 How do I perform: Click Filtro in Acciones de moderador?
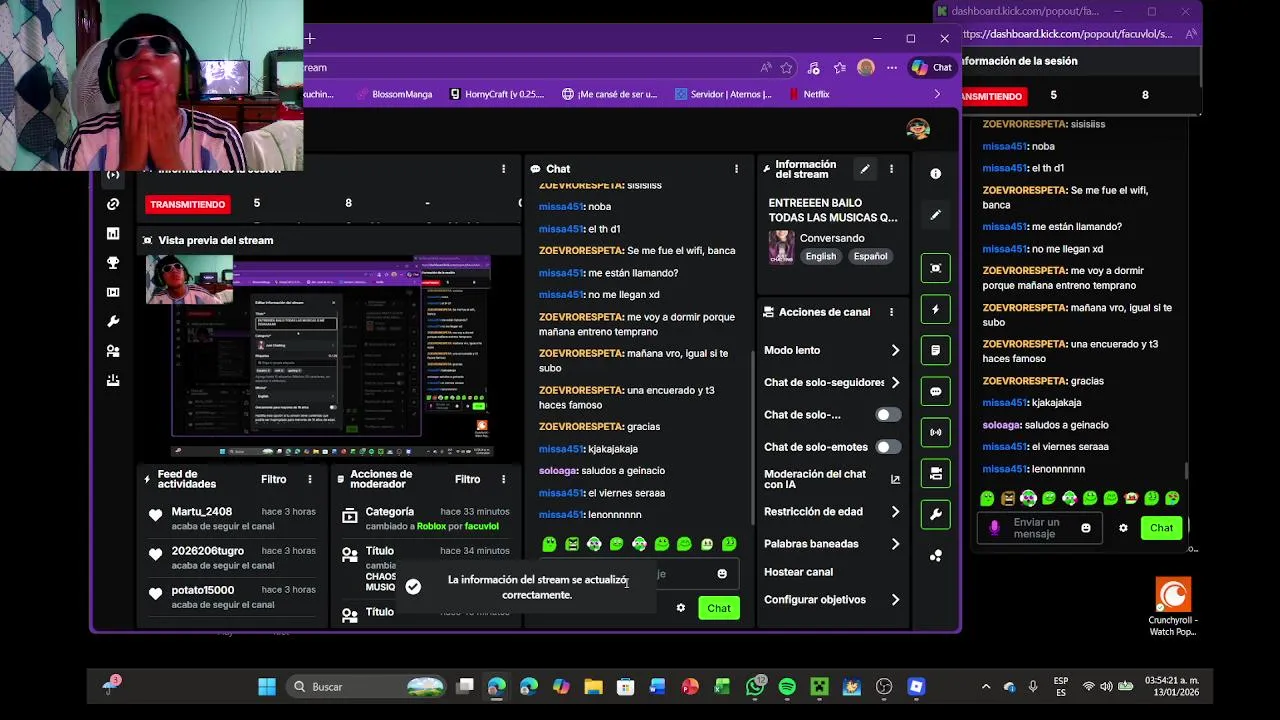[x=468, y=480]
